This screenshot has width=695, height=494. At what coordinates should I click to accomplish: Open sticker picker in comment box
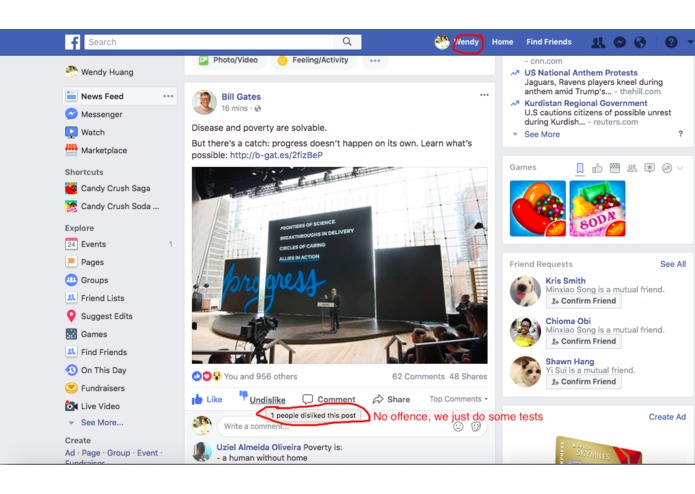[x=476, y=427]
